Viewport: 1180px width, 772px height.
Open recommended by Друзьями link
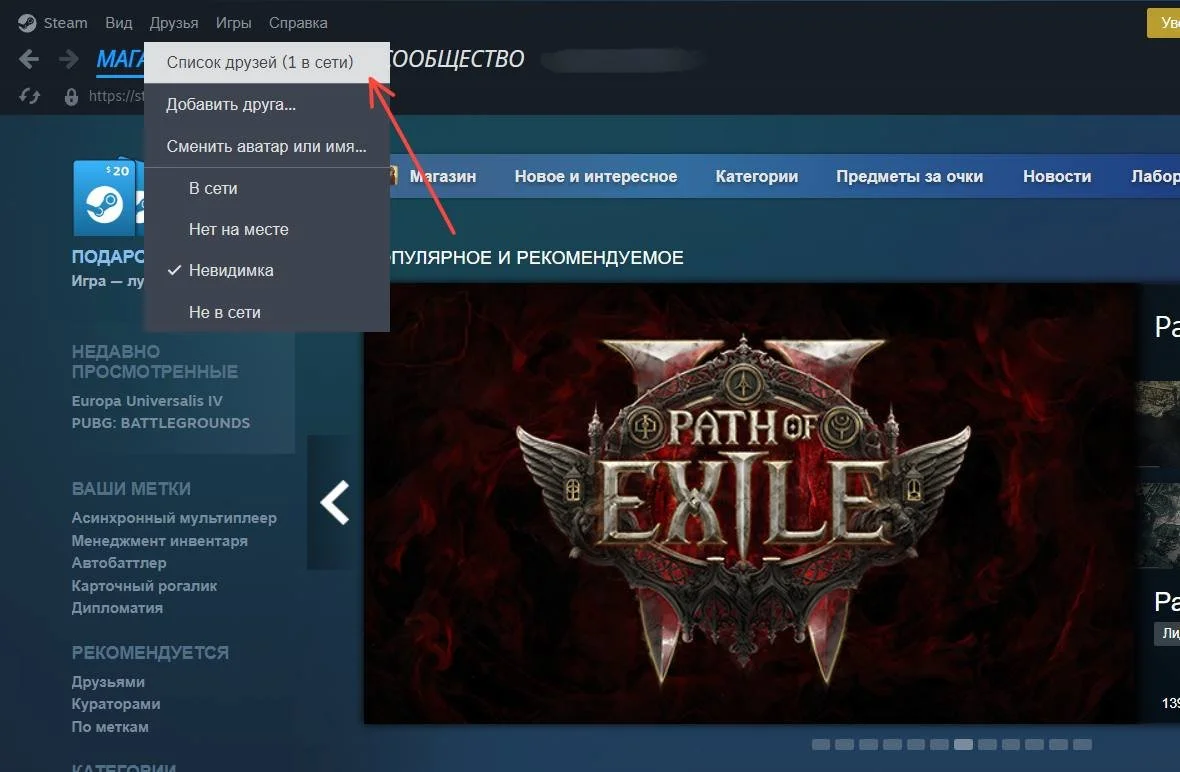[x=108, y=682]
